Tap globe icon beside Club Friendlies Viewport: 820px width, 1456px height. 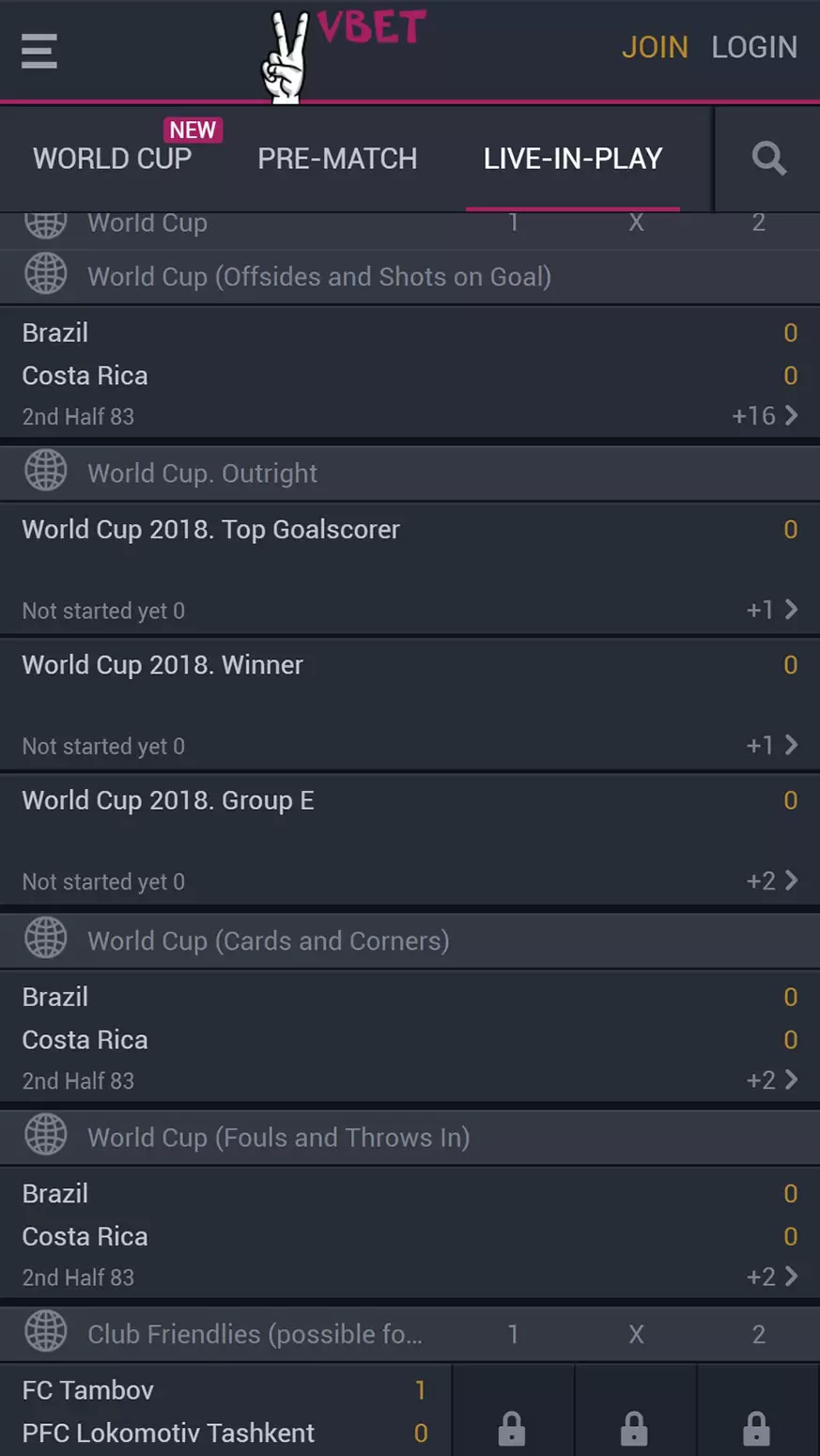[x=45, y=1332]
